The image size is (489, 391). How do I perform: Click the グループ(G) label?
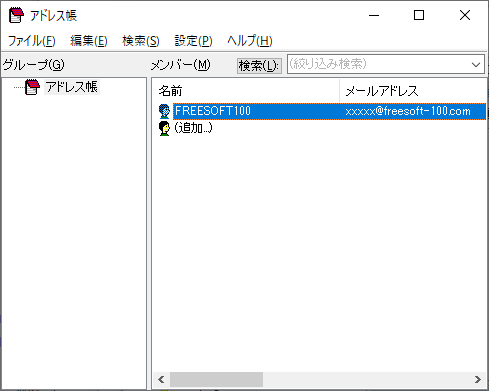[34, 65]
